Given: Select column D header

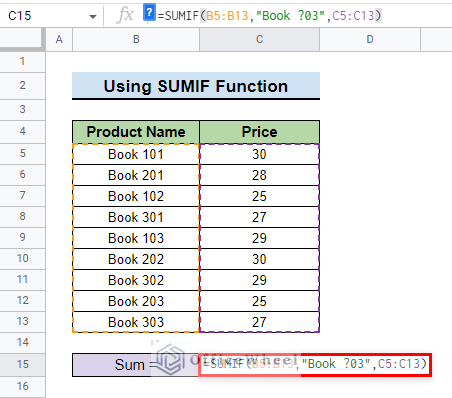Looking at the screenshot, I should coord(370,39).
